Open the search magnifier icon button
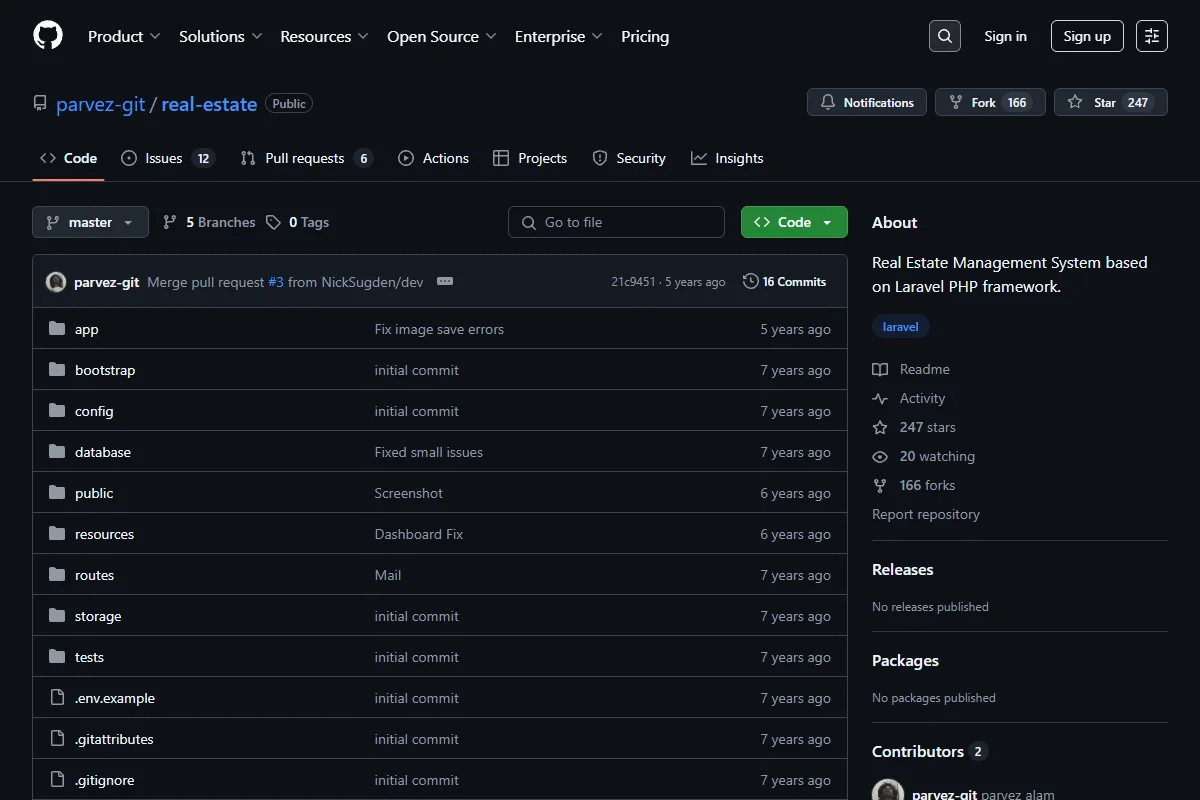The width and height of the screenshot is (1200, 800). click(945, 36)
